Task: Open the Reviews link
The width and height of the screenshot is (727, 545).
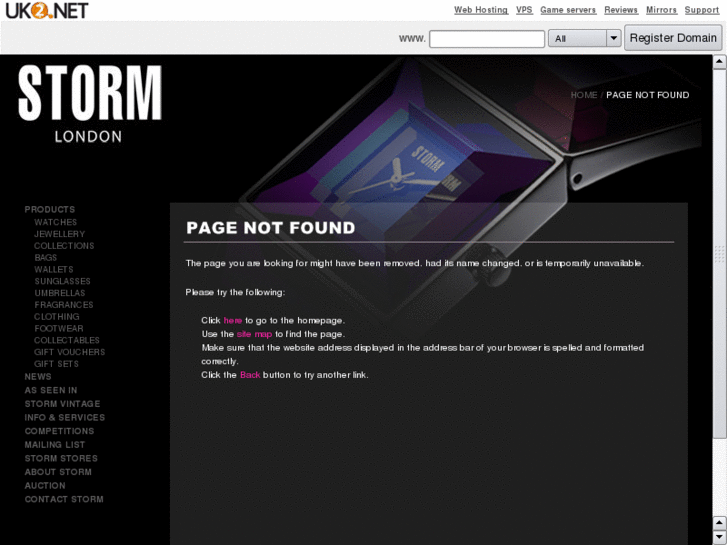Action: [621, 10]
